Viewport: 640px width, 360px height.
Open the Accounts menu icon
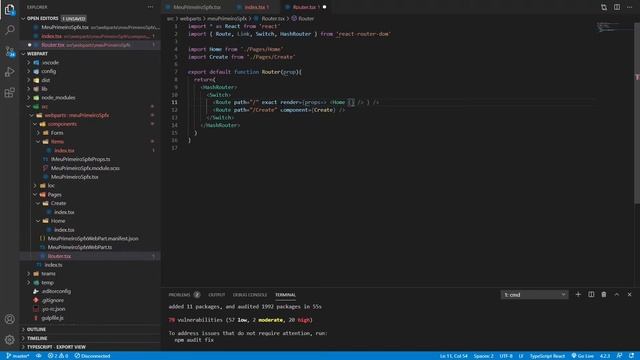point(9,319)
